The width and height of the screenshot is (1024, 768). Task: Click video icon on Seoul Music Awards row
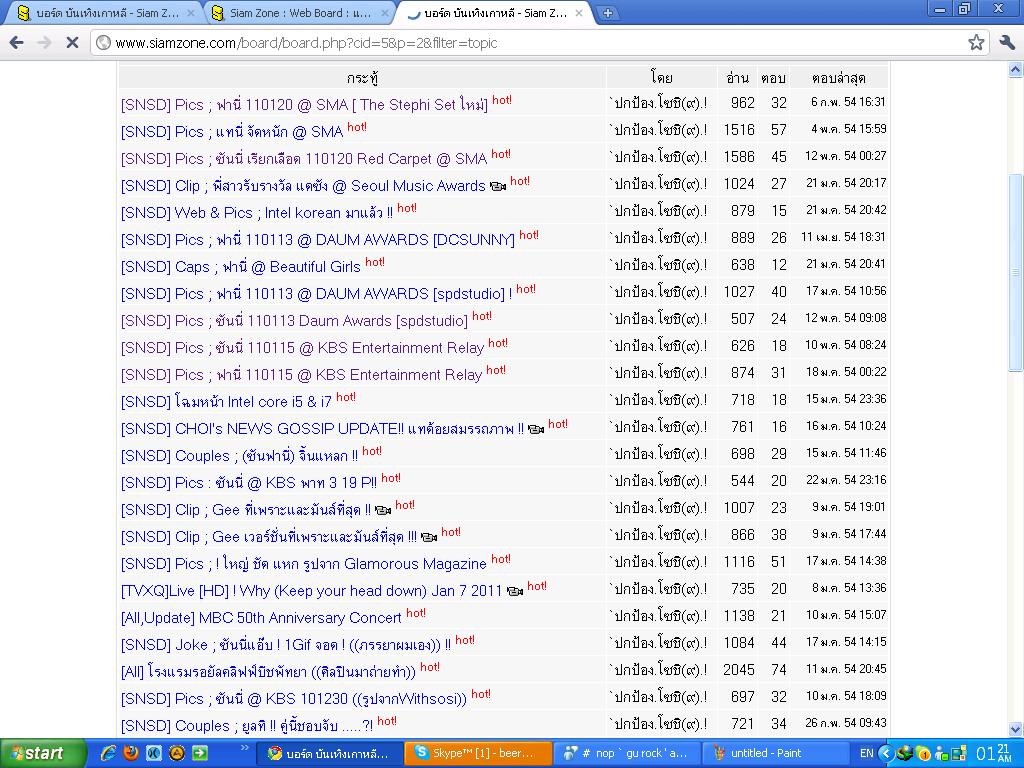(498, 187)
